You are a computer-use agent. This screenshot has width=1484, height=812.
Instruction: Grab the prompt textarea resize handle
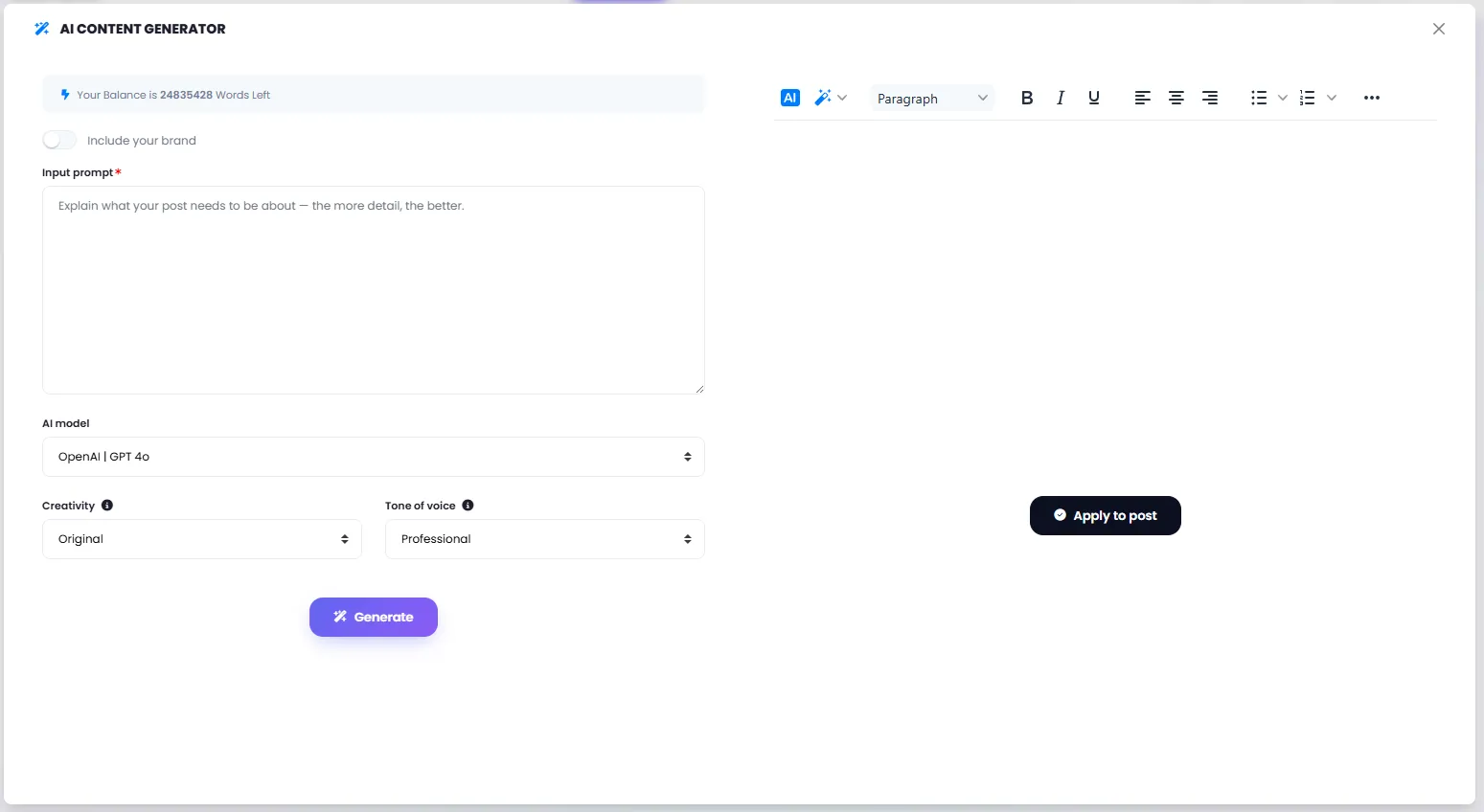point(699,389)
